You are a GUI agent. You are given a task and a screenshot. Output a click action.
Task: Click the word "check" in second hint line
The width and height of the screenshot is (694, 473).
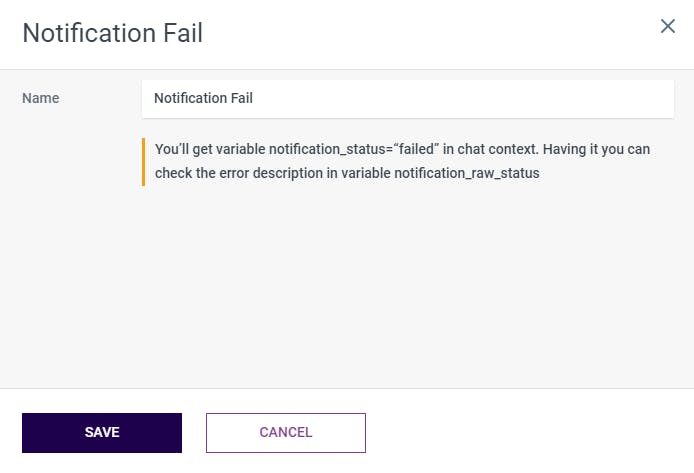click(174, 174)
